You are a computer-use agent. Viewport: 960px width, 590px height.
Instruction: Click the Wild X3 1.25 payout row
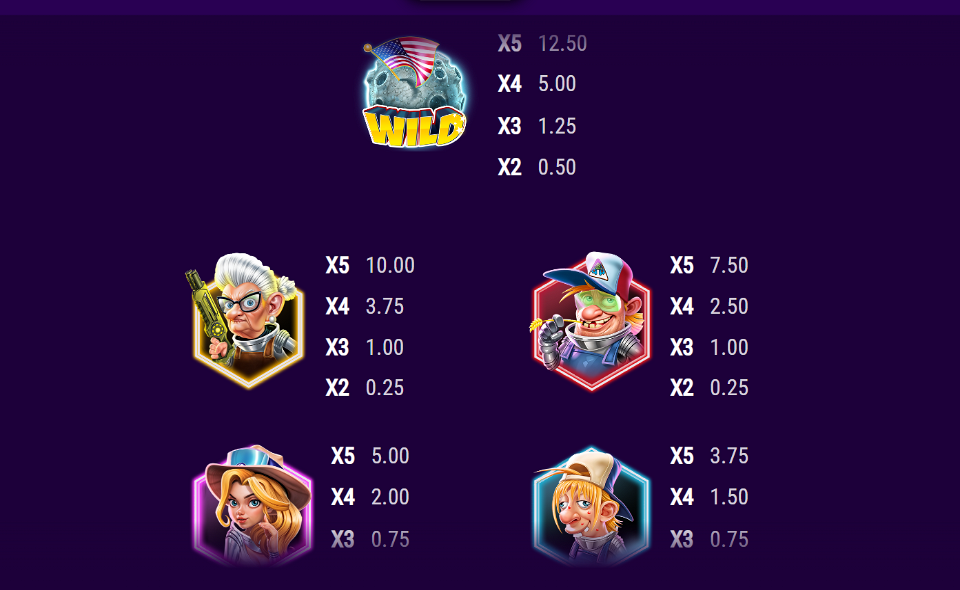[537, 126]
